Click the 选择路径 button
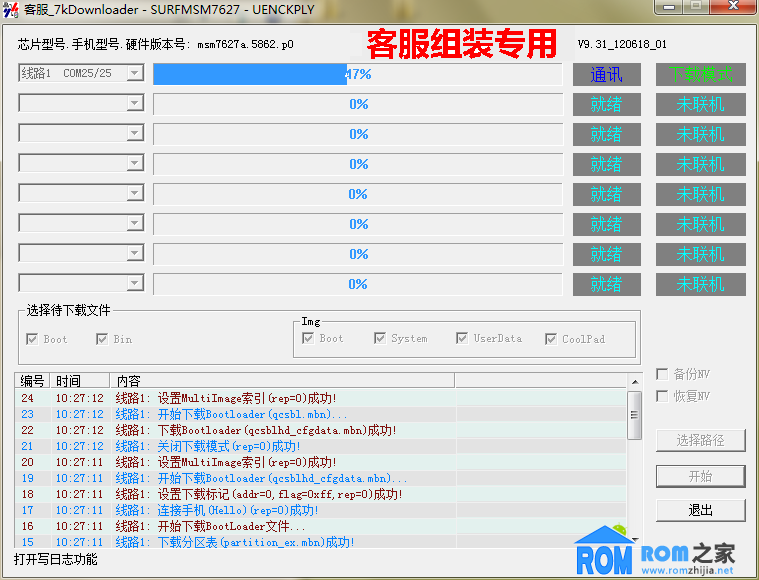 [700, 440]
